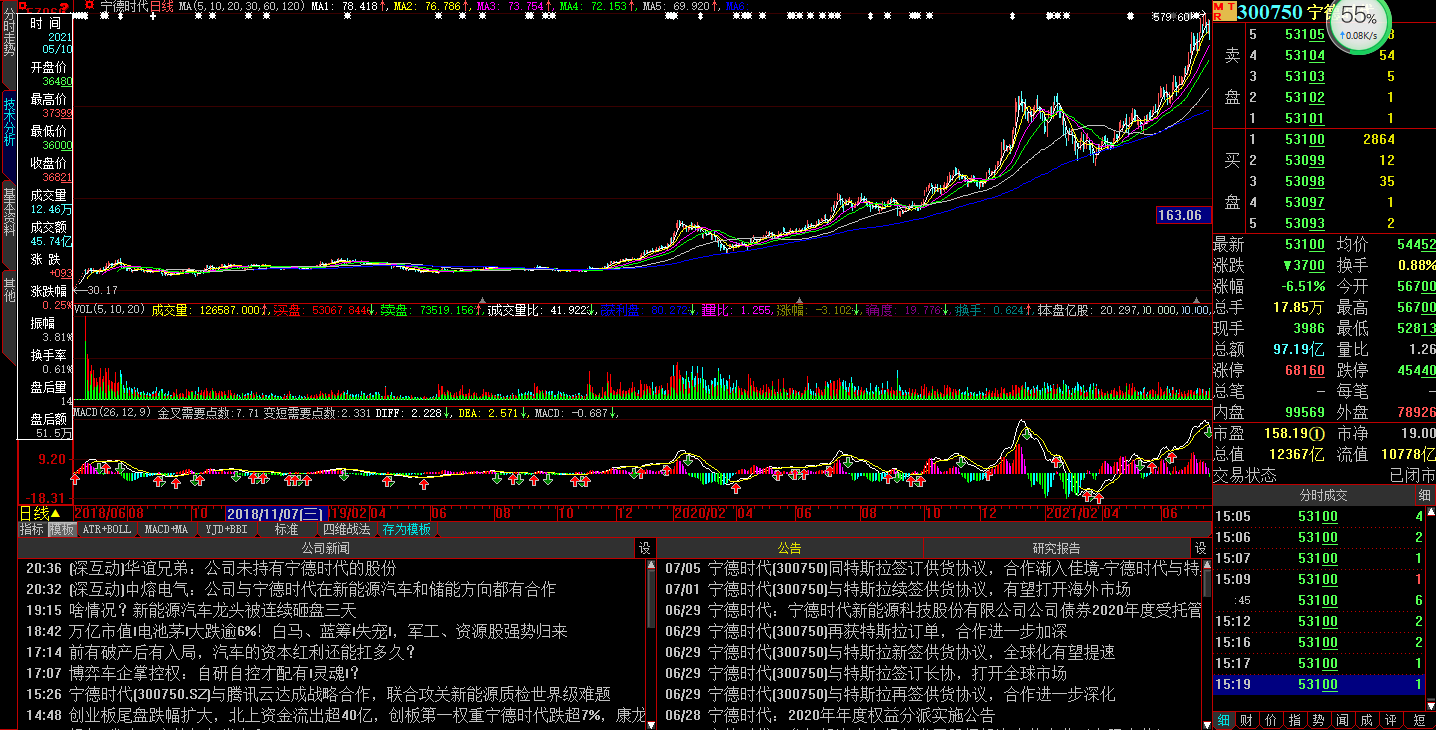
Task: Open the MACD+MA template dropdown
Action: coord(166,529)
